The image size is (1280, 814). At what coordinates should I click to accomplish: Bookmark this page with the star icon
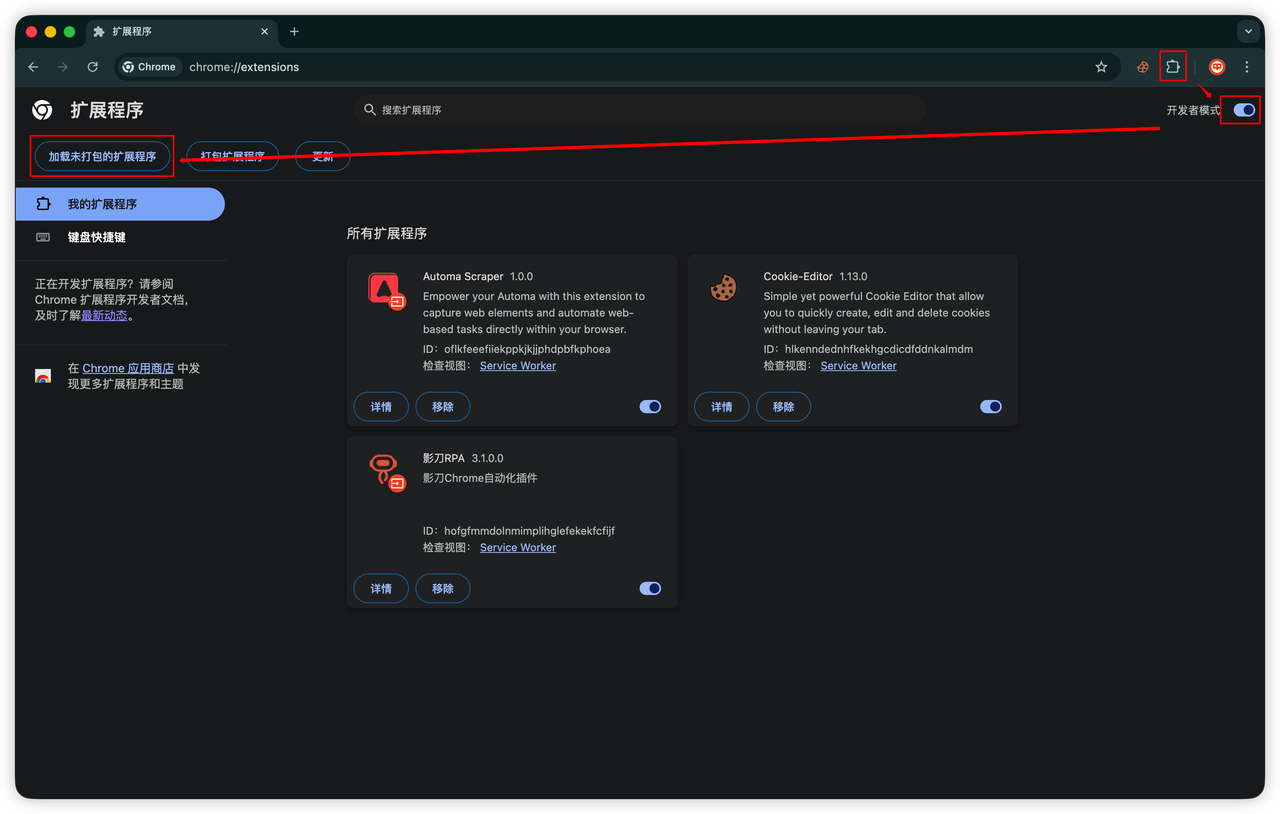[1101, 67]
